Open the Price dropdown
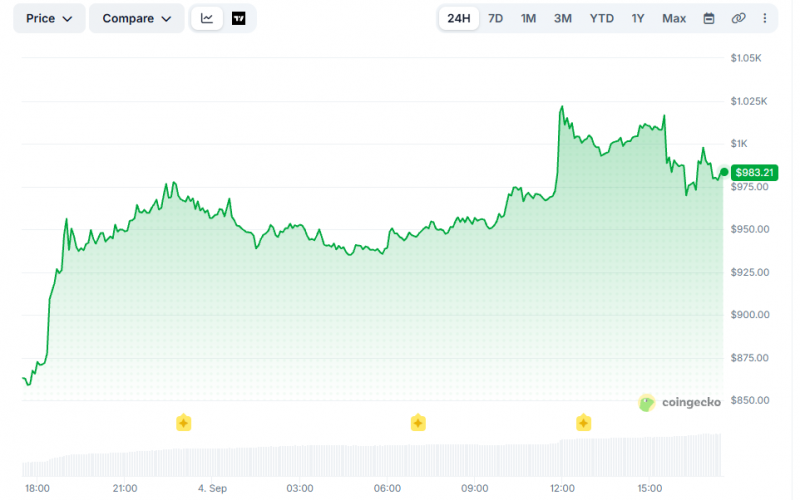Image resolution: width=800 pixels, height=500 pixels. coord(49,19)
